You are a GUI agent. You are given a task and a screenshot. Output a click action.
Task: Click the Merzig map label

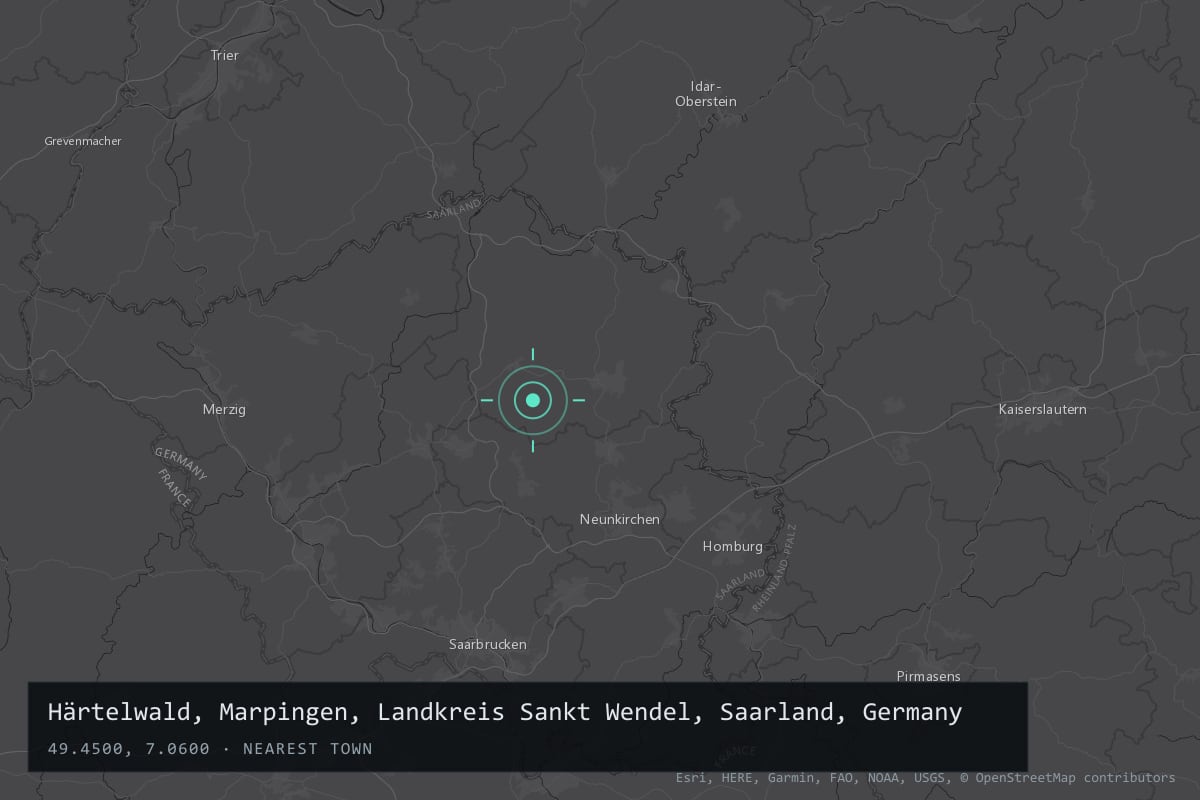(224, 409)
